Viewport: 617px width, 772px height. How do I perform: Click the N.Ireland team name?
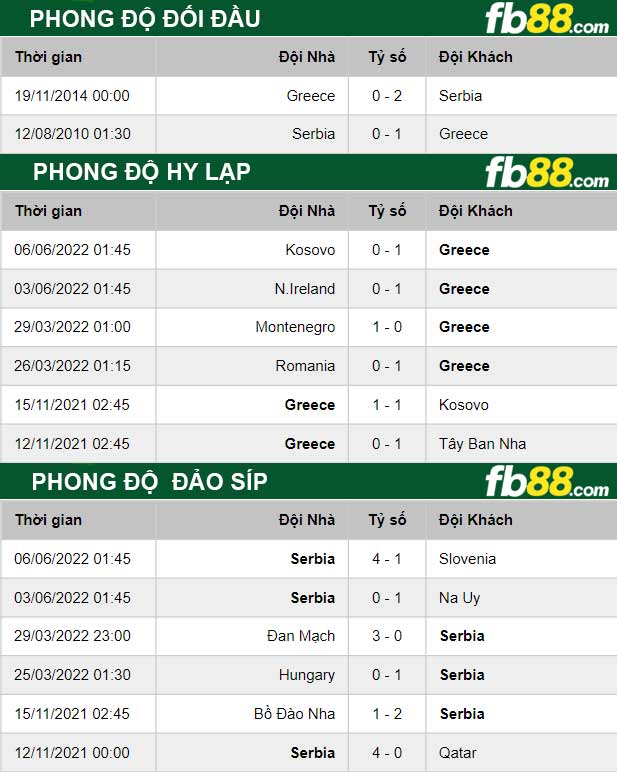coord(305,289)
